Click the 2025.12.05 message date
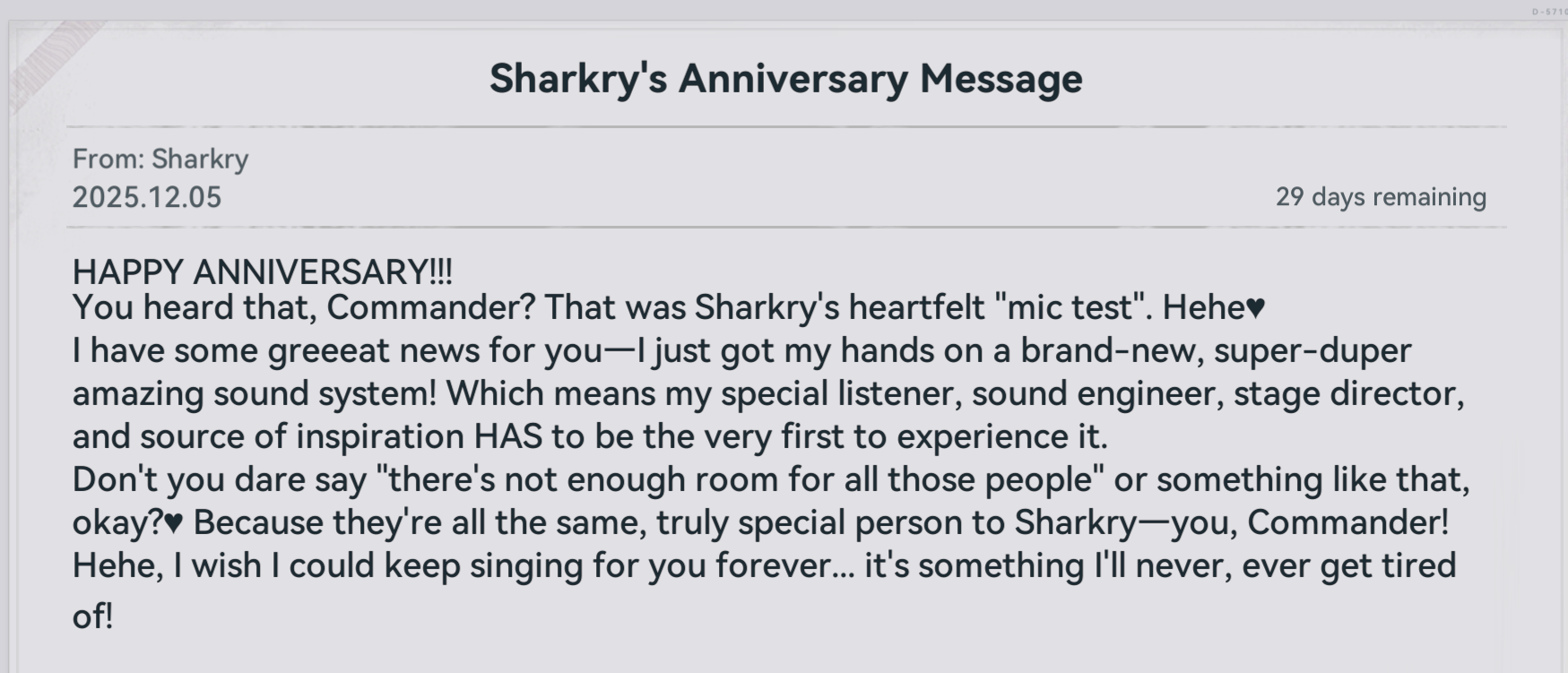1568x673 pixels. [x=147, y=197]
